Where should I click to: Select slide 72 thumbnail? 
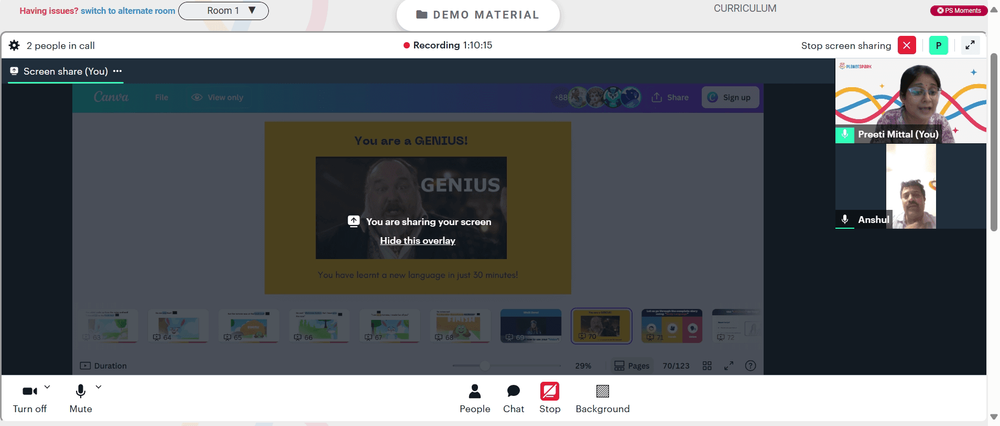[x=737, y=326]
